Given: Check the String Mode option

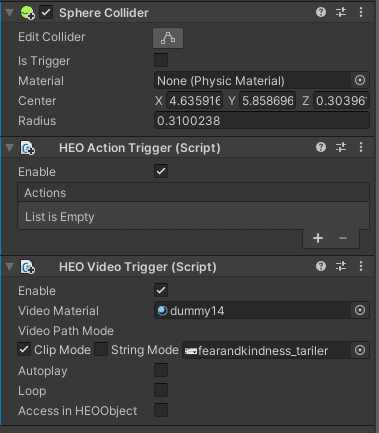Looking at the screenshot, I should tap(101, 350).
